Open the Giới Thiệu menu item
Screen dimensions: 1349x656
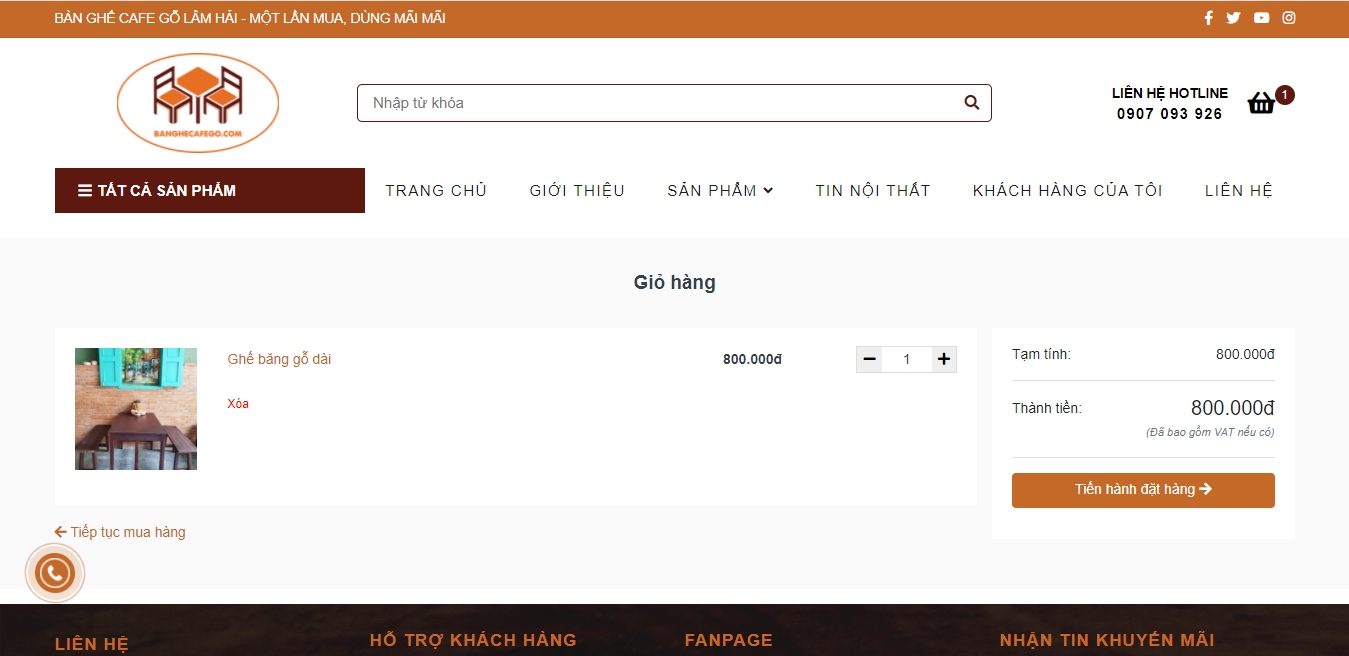577,191
